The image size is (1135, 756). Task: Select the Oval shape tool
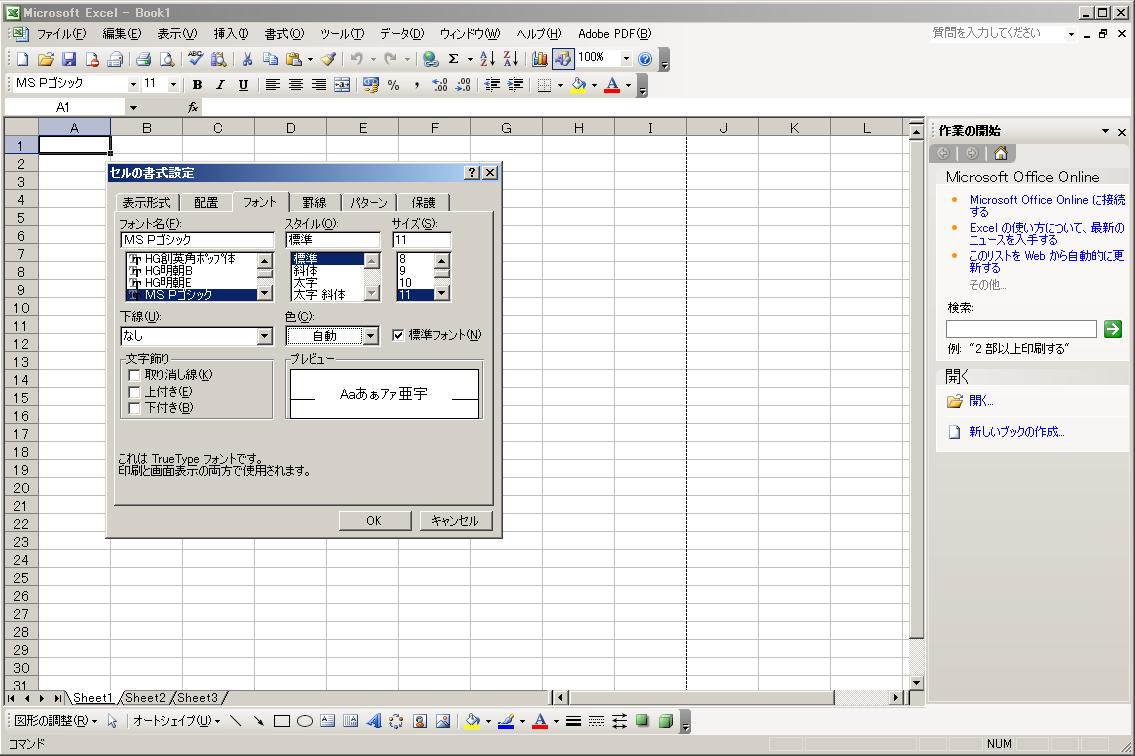305,721
